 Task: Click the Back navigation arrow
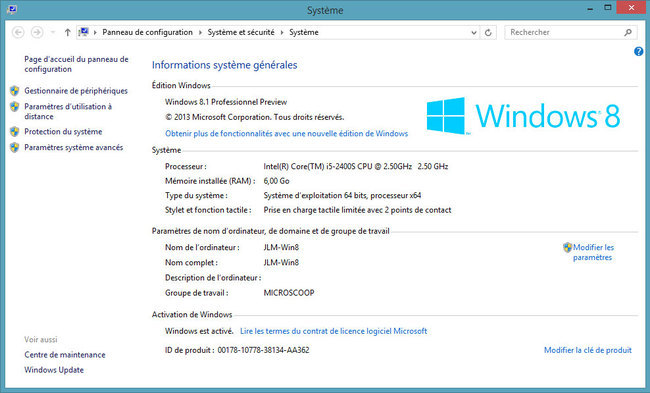coord(18,32)
